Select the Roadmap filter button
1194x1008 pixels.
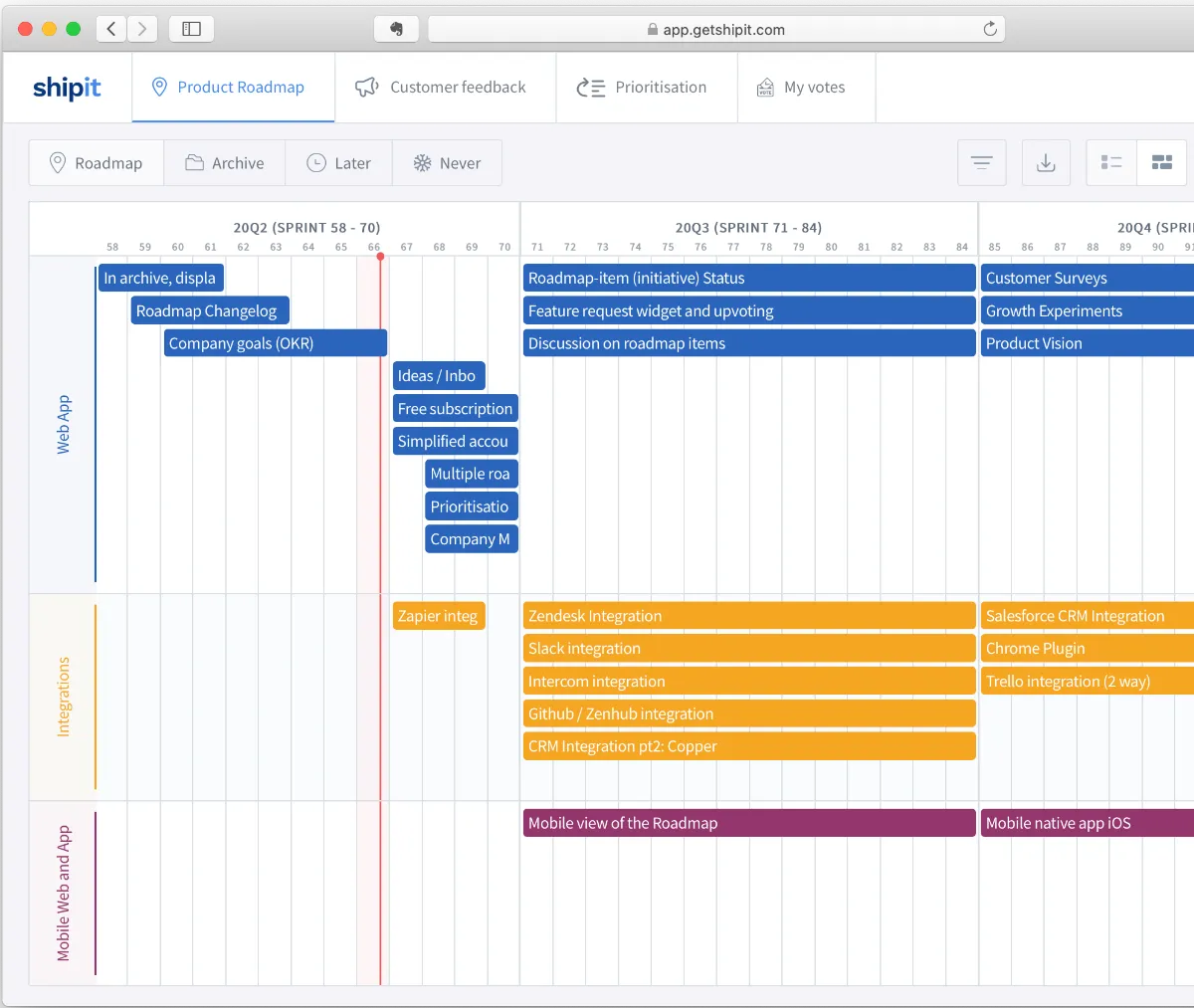click(96, 162)
